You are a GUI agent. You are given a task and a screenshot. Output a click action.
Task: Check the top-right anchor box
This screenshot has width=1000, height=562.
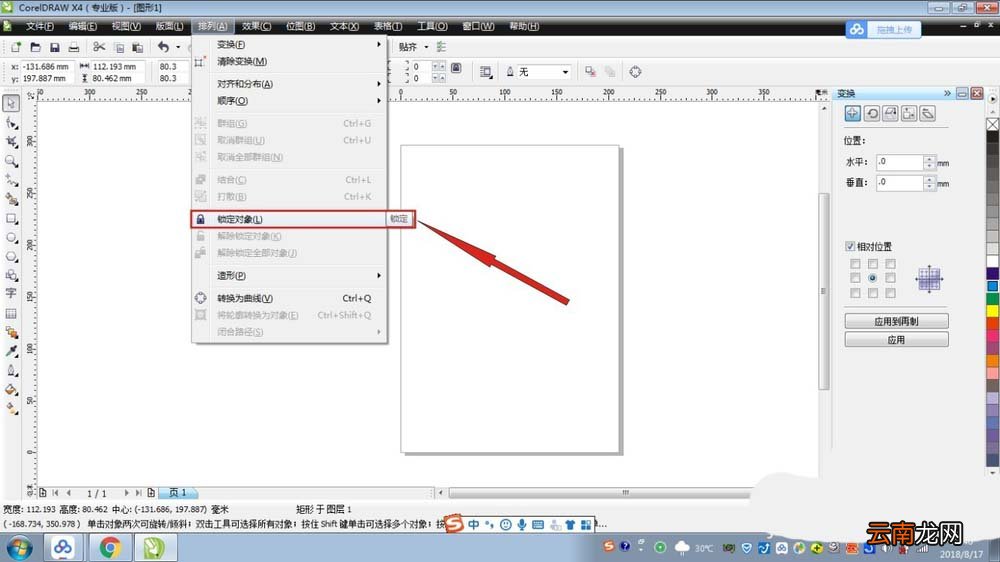[890, 263]
